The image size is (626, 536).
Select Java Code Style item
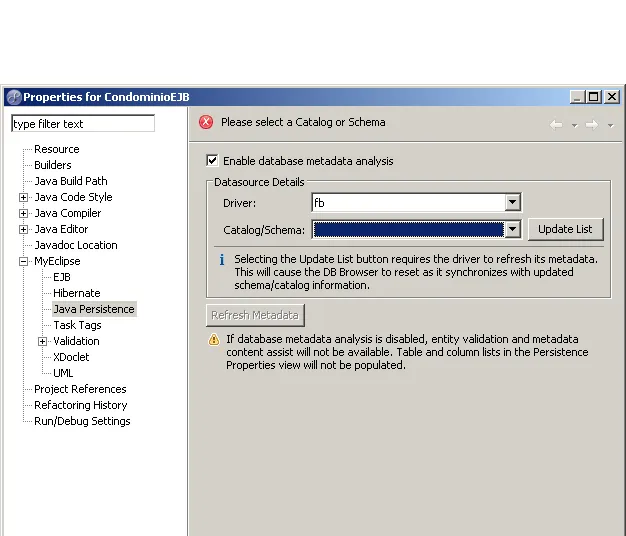(73, 197)
